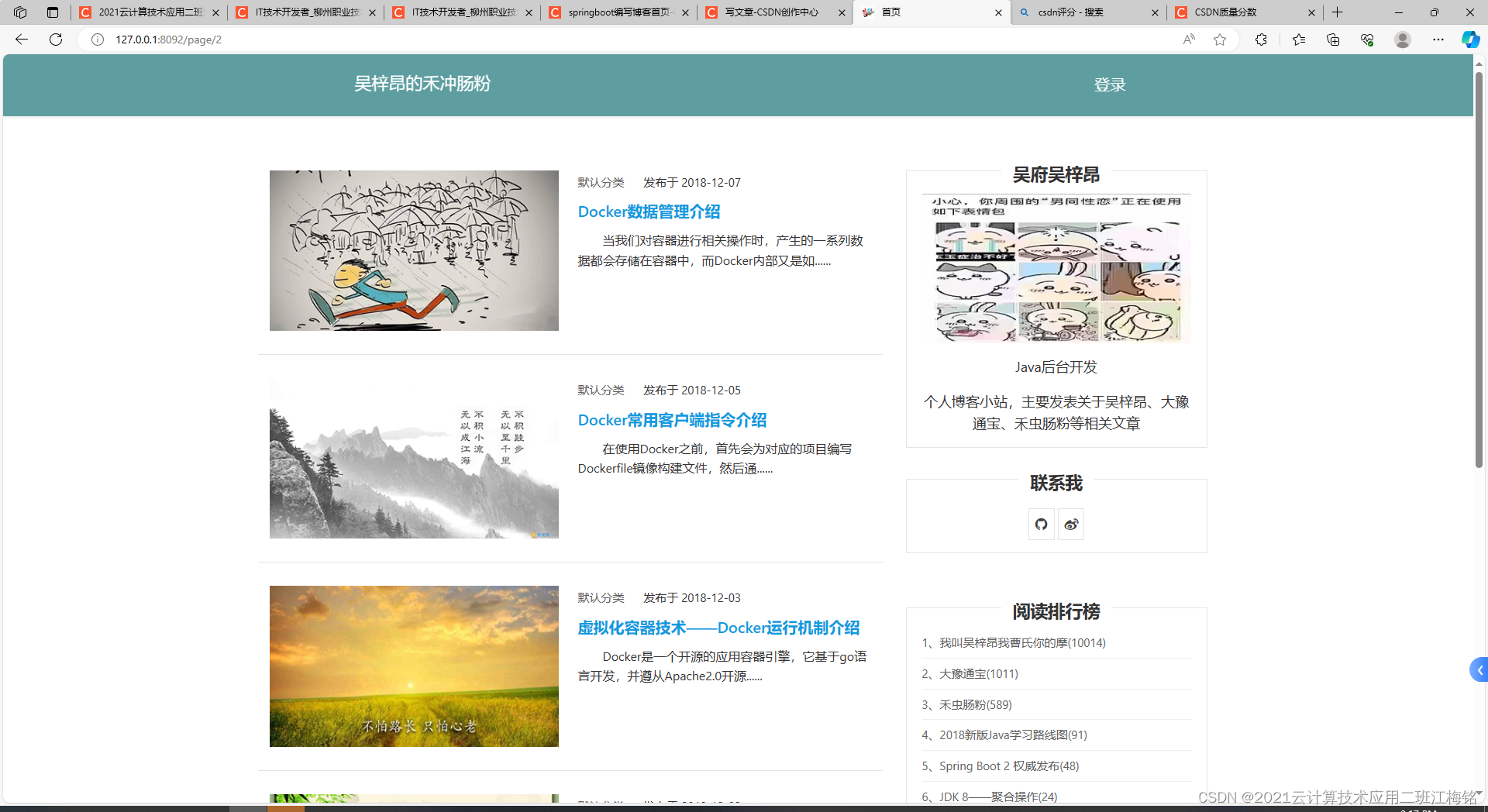
Task: Click the profile meme image in sidebar
Action: (1056, 268)
